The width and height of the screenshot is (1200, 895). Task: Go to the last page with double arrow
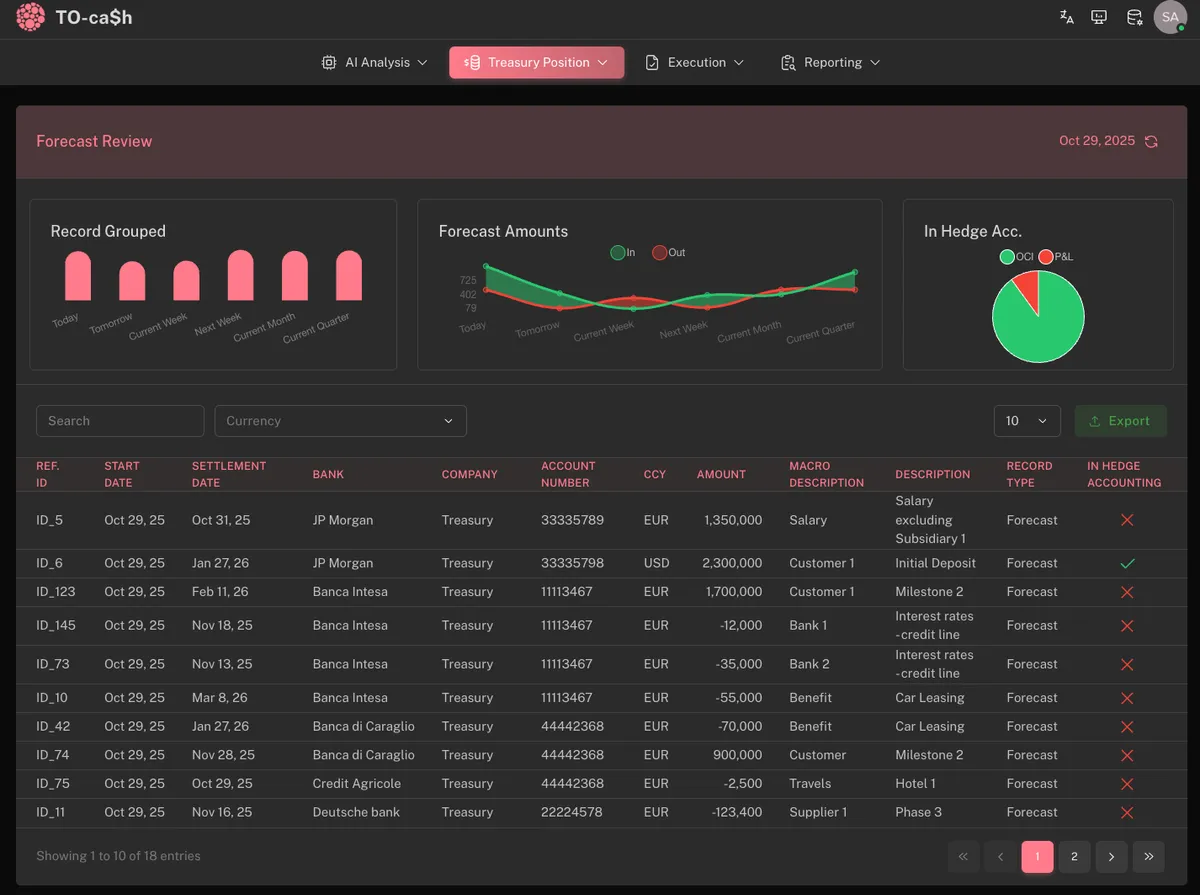point(1148,856)
